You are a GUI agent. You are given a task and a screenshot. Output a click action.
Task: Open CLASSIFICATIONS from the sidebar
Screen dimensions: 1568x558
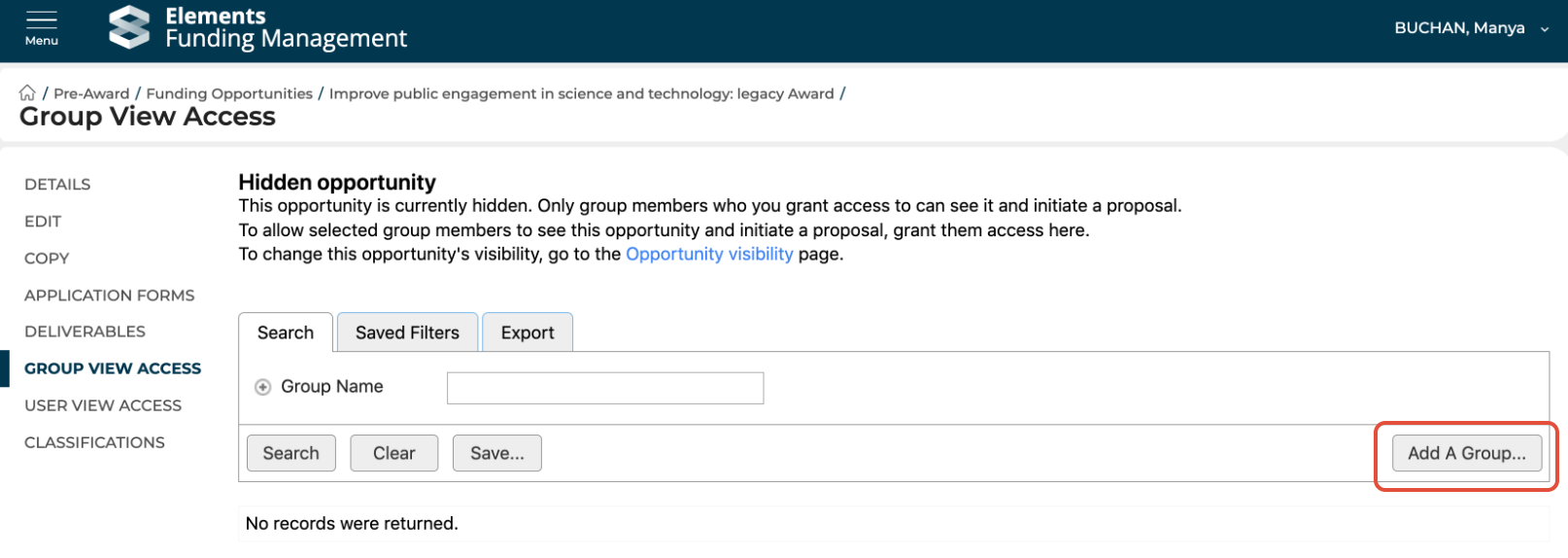pos(94,442)
